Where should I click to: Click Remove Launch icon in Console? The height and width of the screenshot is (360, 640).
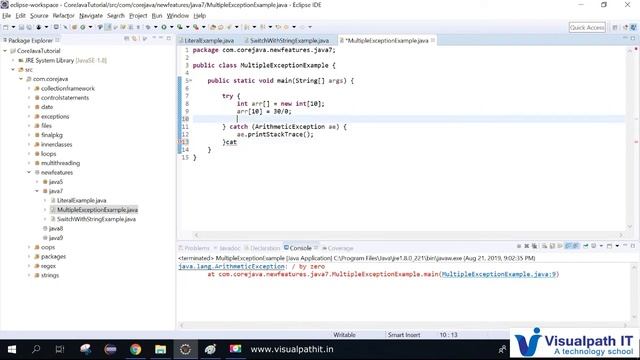point(527,246)
